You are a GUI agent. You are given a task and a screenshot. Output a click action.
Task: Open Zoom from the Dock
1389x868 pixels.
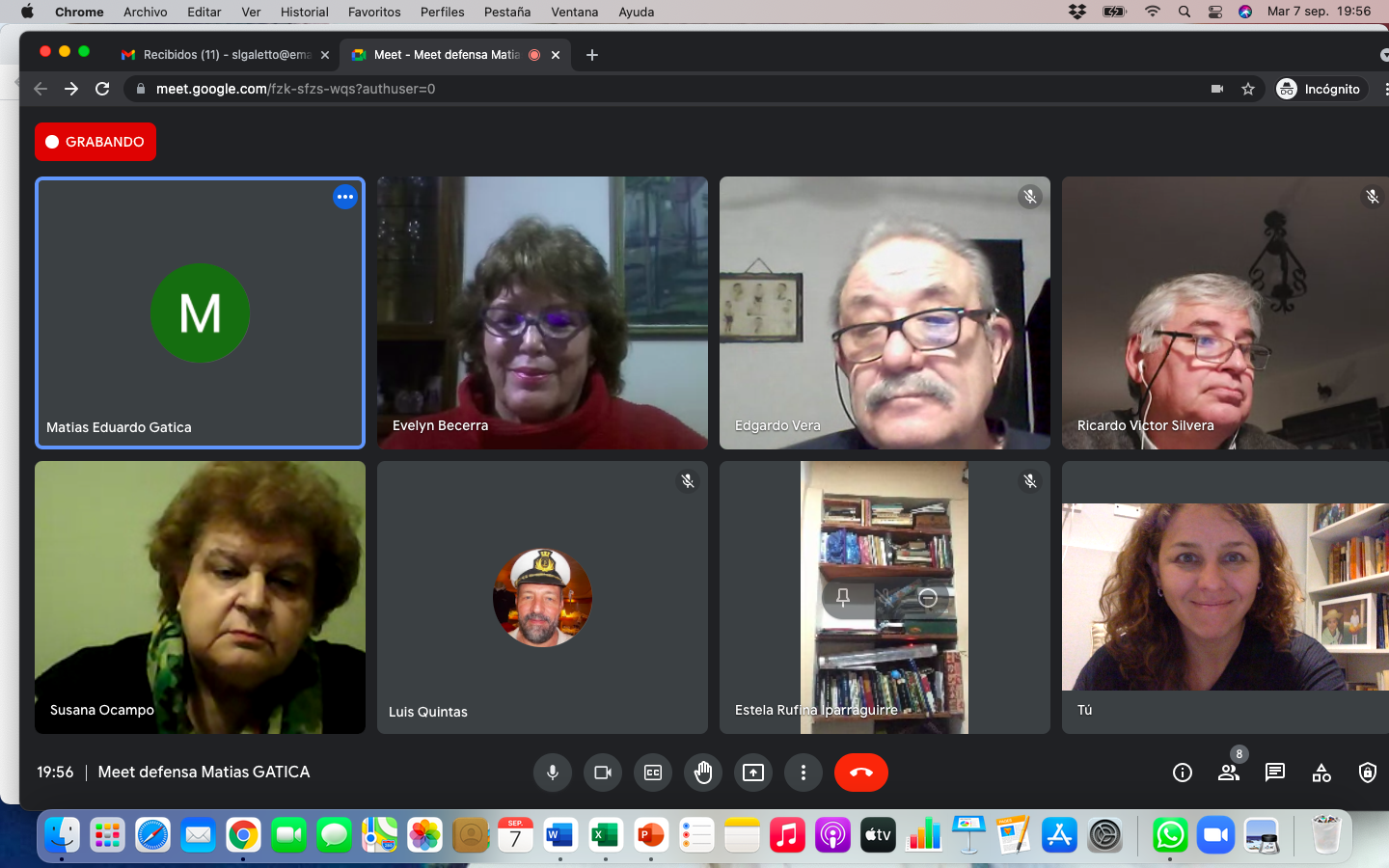[x=1215, y=834]
